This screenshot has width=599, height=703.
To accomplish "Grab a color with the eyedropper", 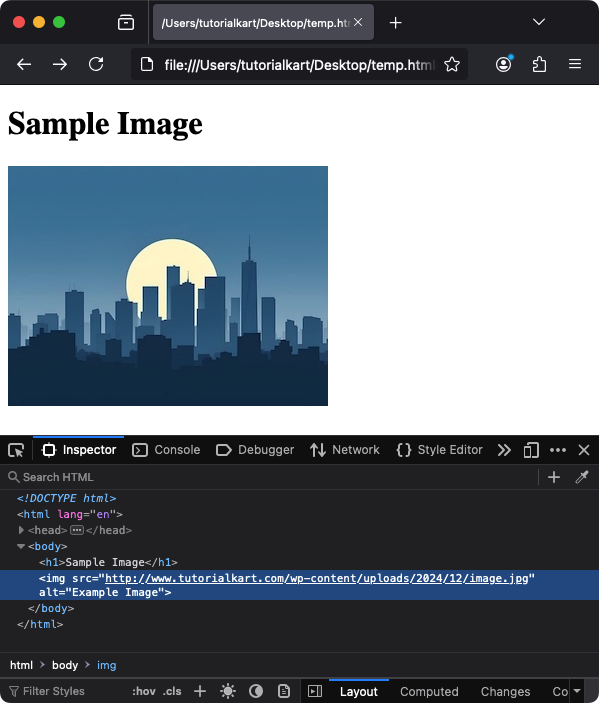I will click(582, 477).
